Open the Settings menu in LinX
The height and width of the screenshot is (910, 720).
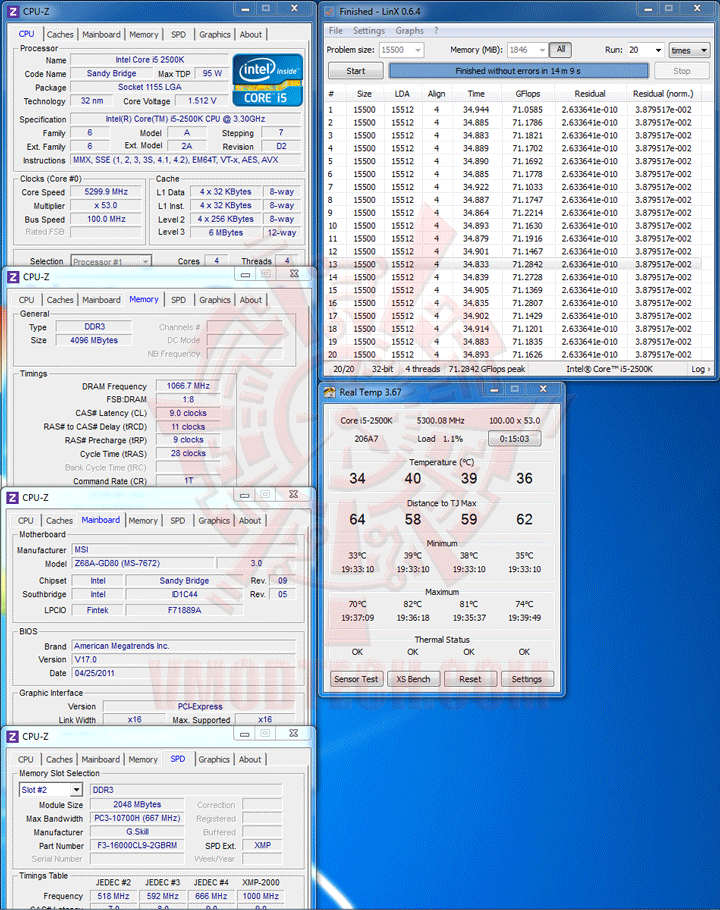[x=368, y=31]
